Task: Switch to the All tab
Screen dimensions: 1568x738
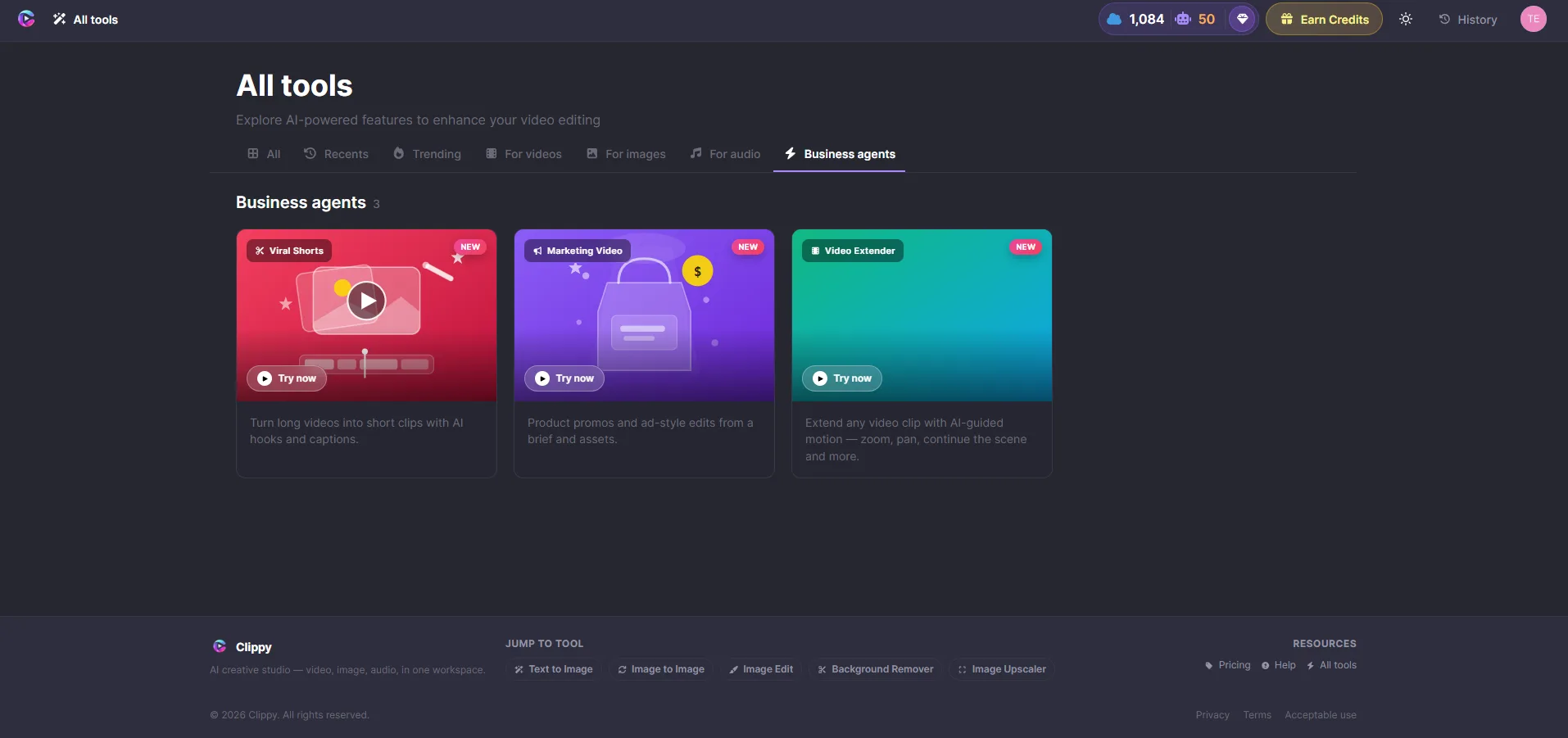Action: tap(264, 154)
